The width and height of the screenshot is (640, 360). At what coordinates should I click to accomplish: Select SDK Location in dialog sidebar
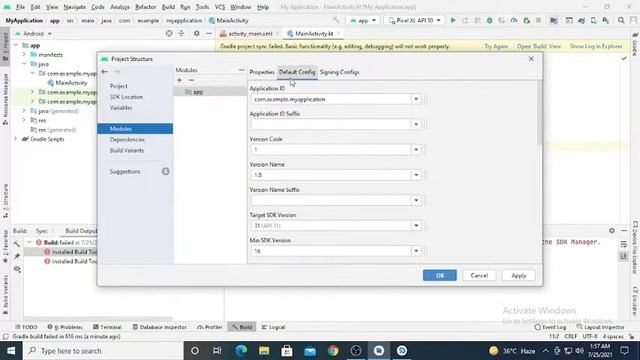[x=126, y=97]
